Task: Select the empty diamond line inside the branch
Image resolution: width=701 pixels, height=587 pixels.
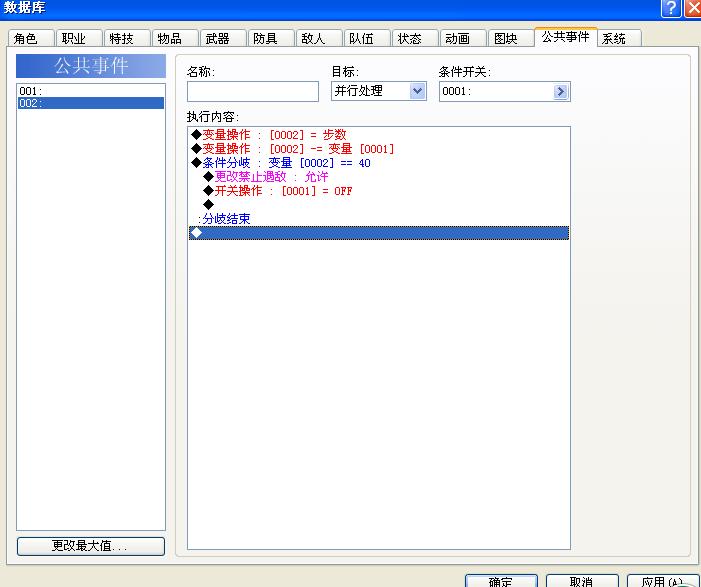Action: click(379, 205)
